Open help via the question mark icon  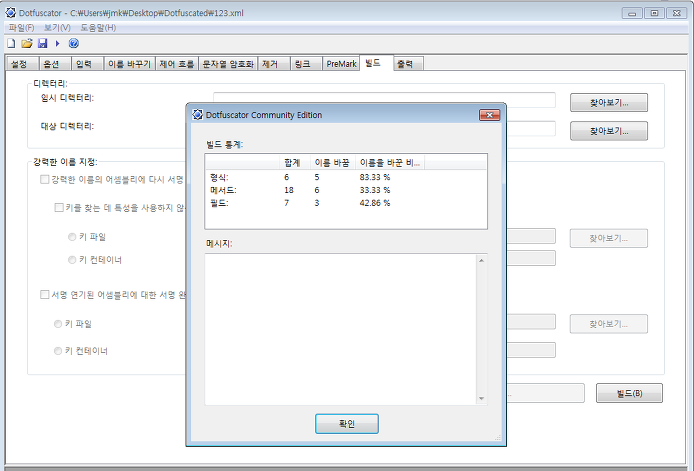point(73,43)
